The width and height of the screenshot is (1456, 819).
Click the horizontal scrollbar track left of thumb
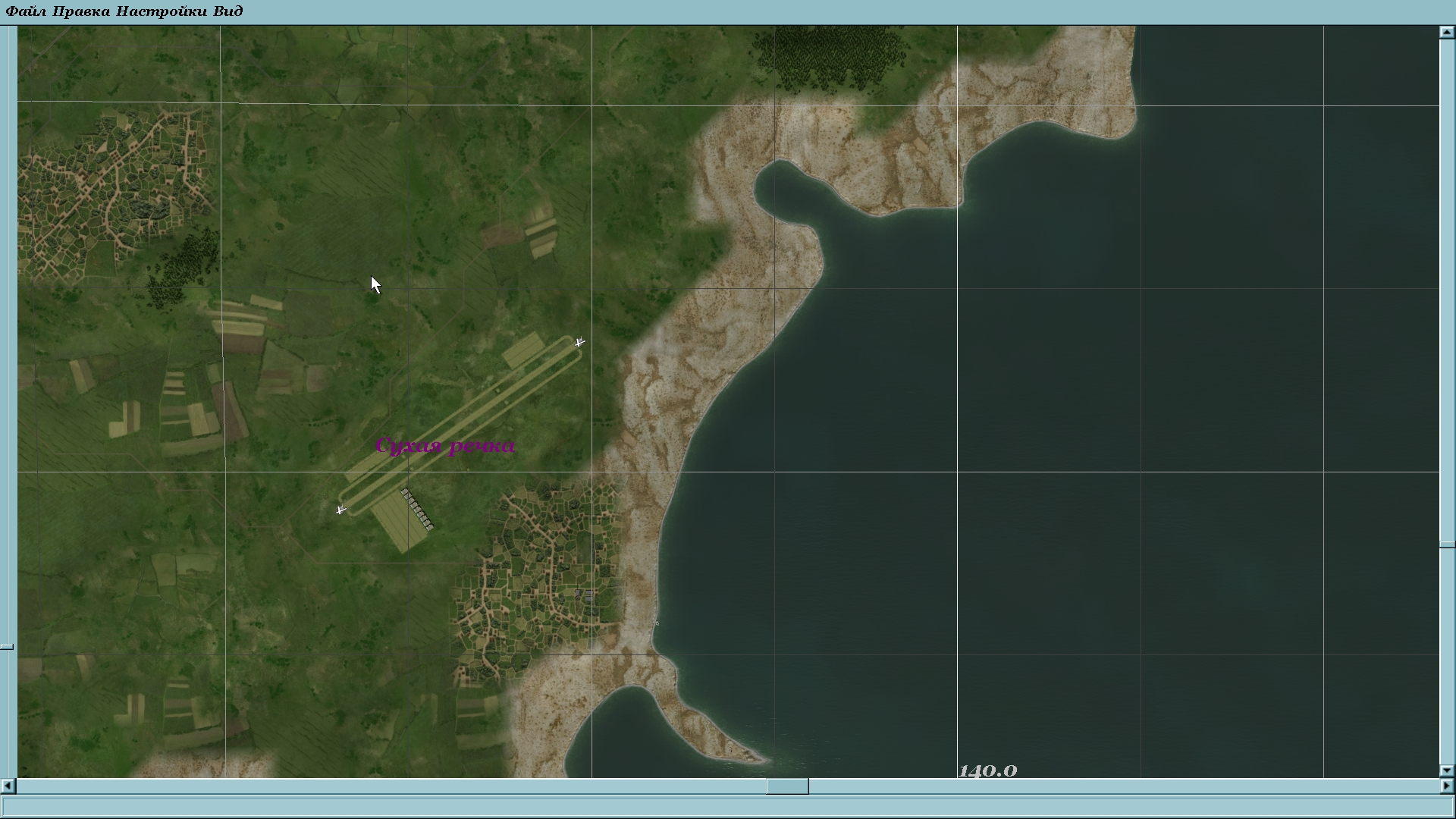click(x=379, y=786)
